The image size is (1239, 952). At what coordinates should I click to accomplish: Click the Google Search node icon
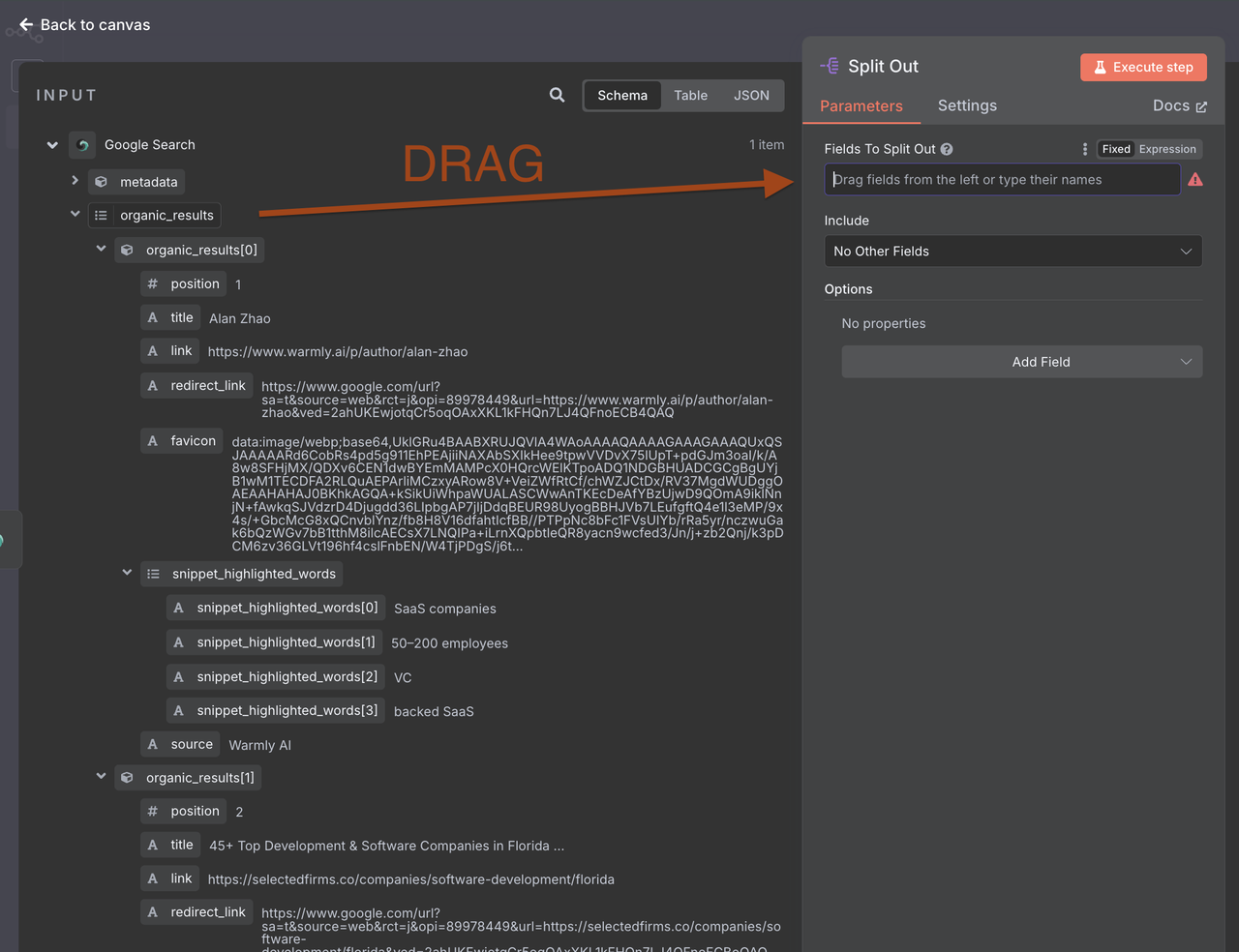tap(83, 145)
